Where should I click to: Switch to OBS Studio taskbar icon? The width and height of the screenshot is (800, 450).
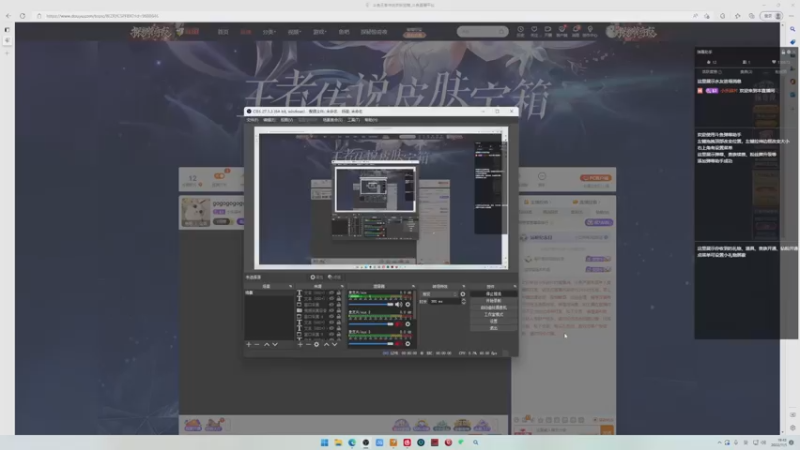tap(366, 442)
